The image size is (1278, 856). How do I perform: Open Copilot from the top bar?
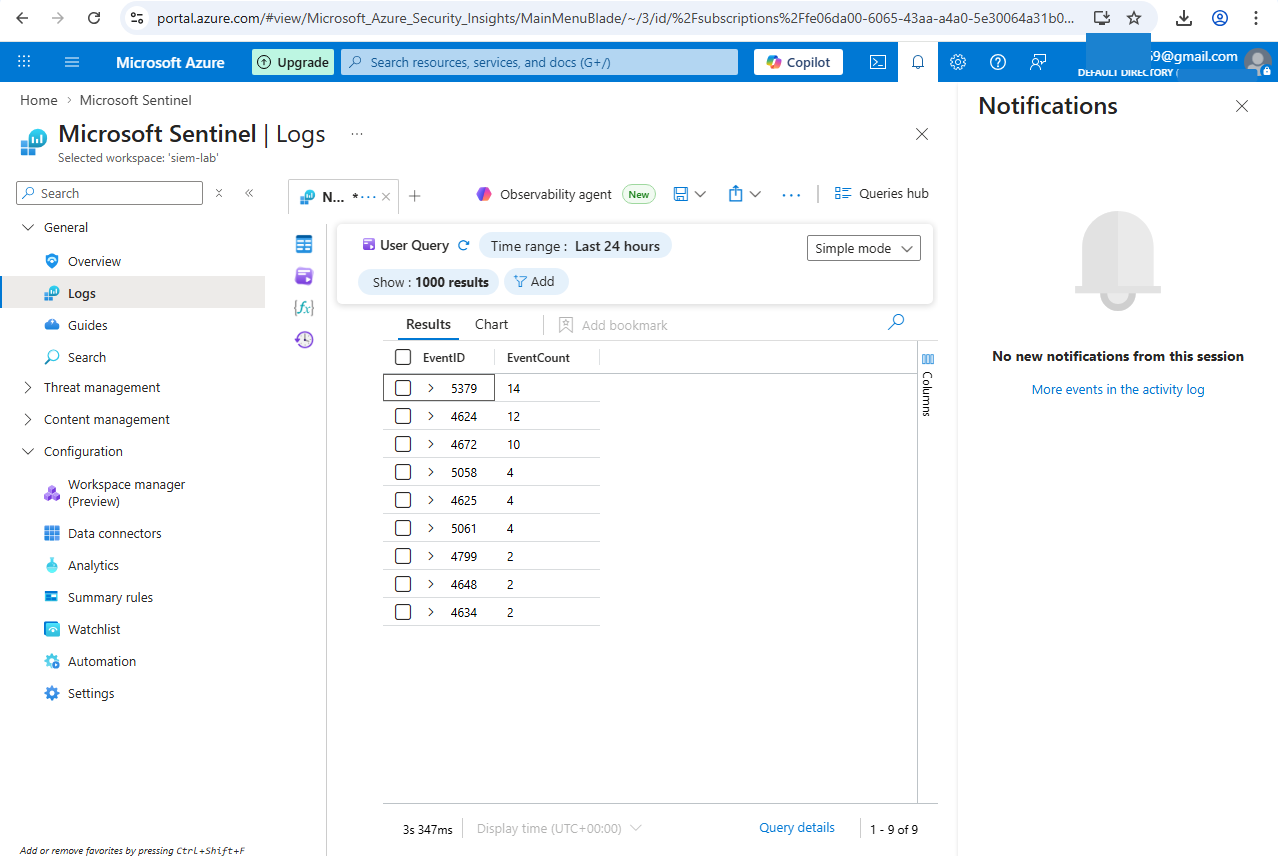pos(798,62)
